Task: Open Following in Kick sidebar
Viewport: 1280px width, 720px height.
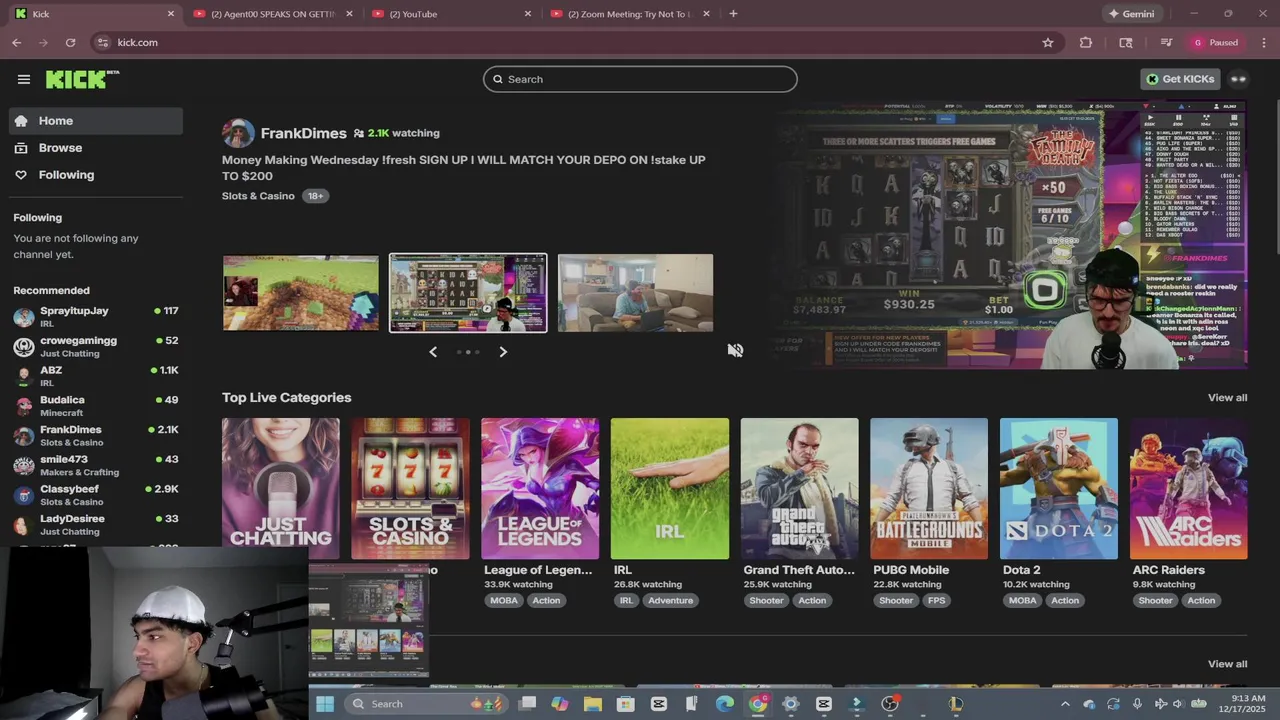Action: click(96, 175)
